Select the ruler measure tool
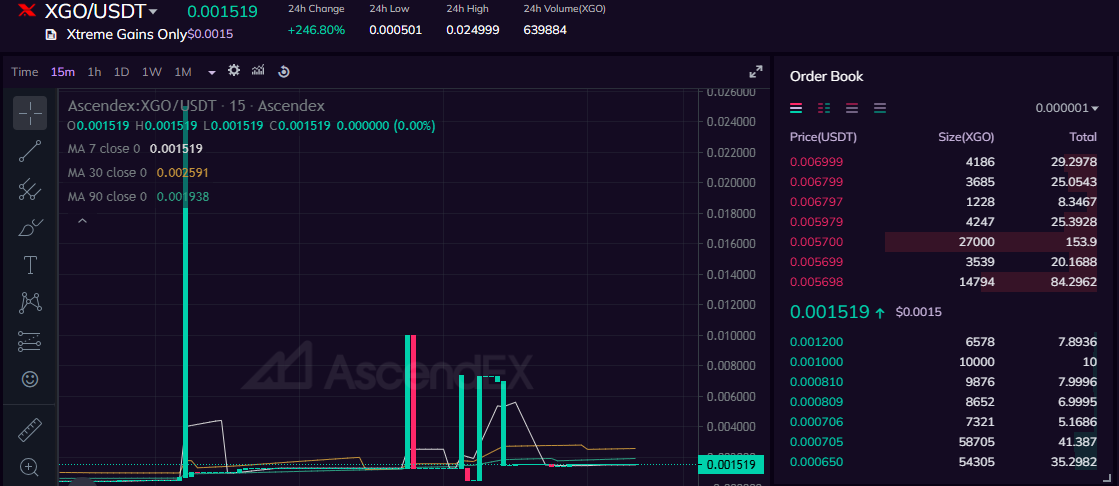 pyautogui.click(x=30, y=430)
